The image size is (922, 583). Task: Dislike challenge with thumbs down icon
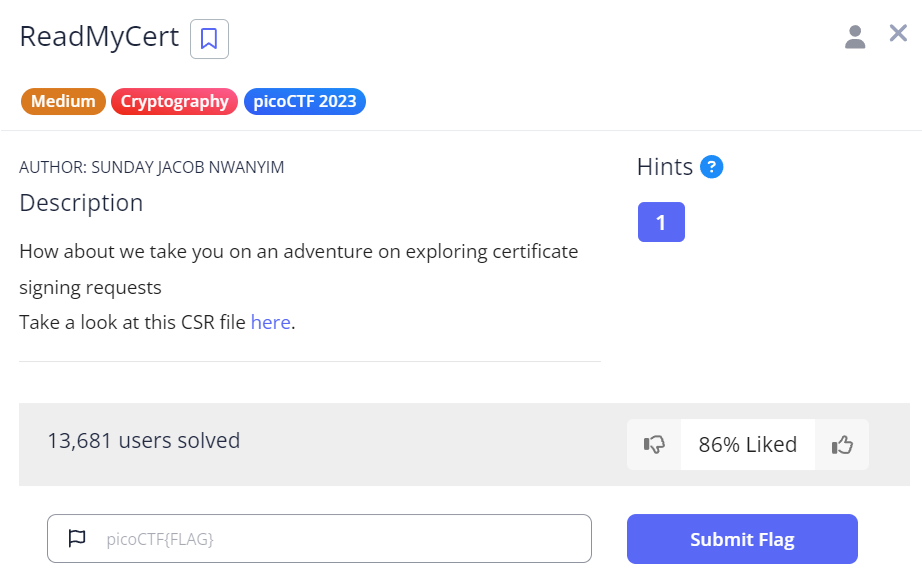654,445
